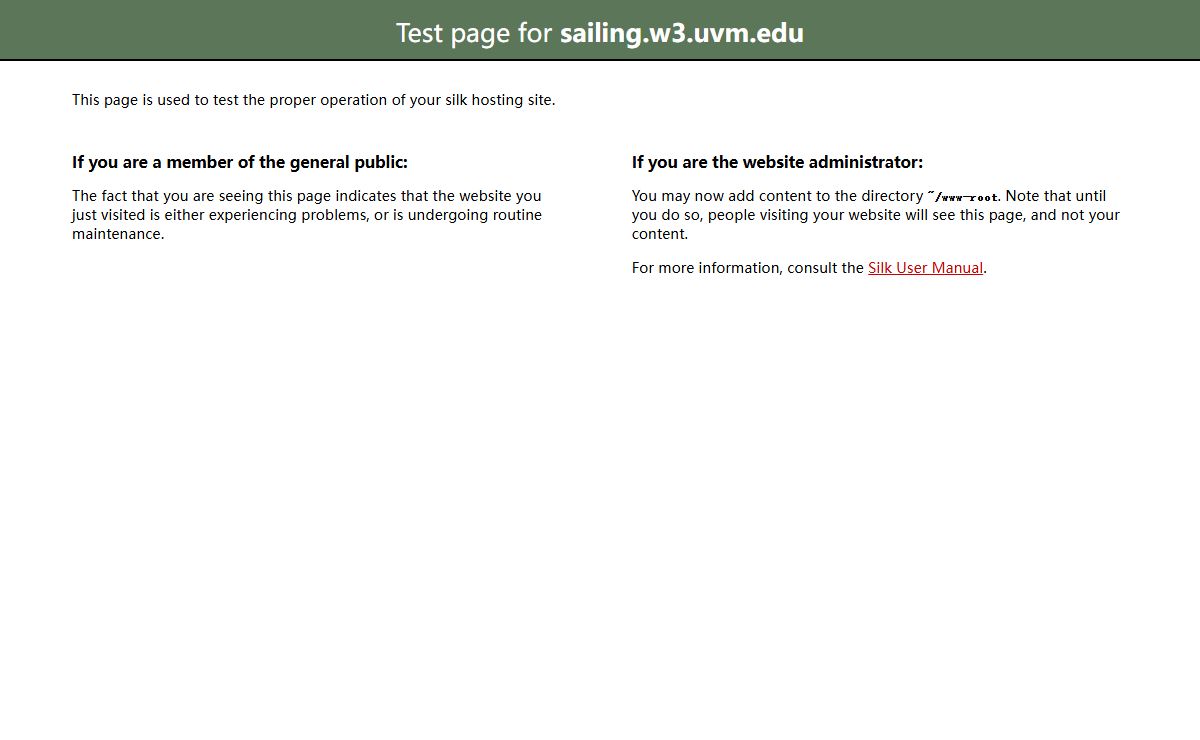Click the '~/www-root' directory text

point(962,197)
